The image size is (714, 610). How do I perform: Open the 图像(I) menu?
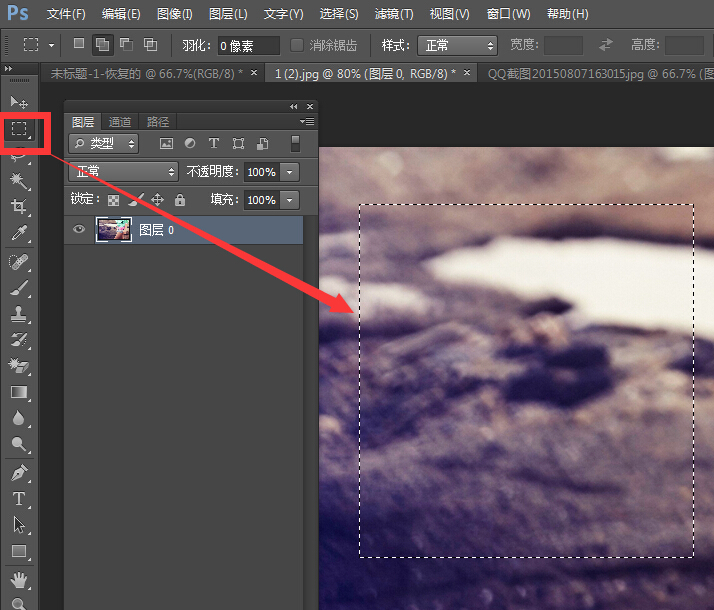tap(174, 14)
